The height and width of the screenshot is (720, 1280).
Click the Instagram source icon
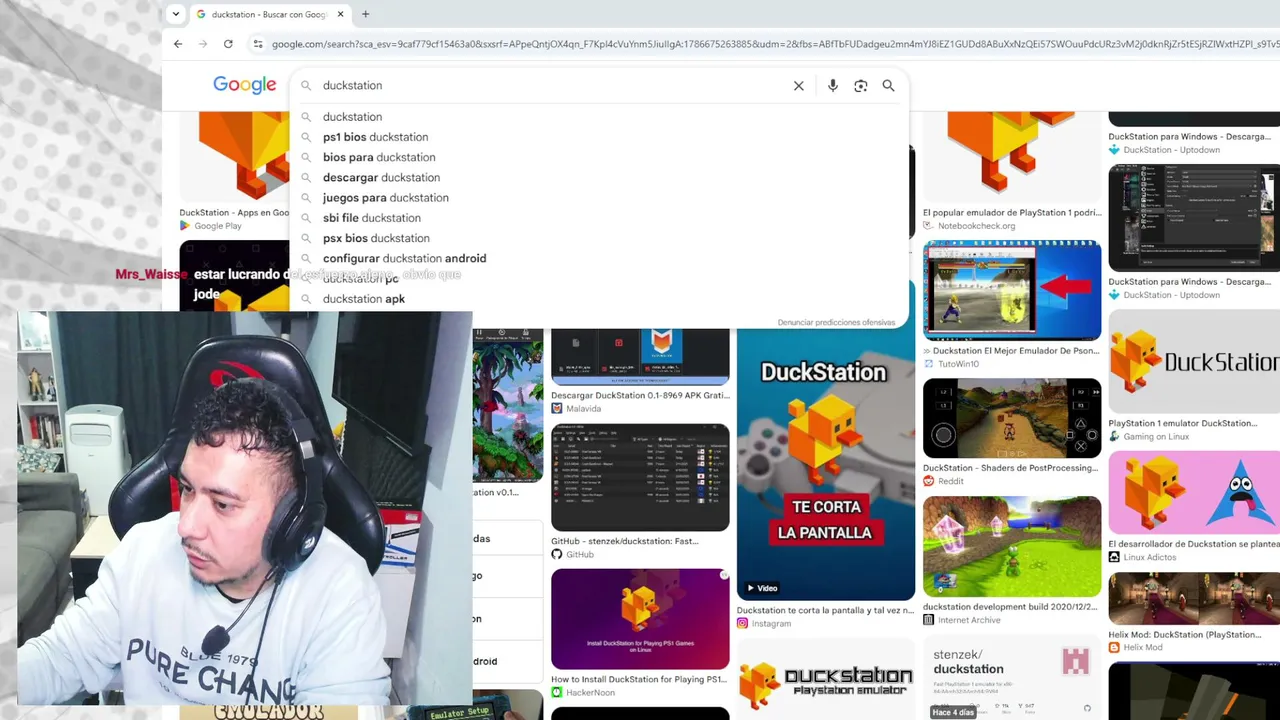coord(742,623)
